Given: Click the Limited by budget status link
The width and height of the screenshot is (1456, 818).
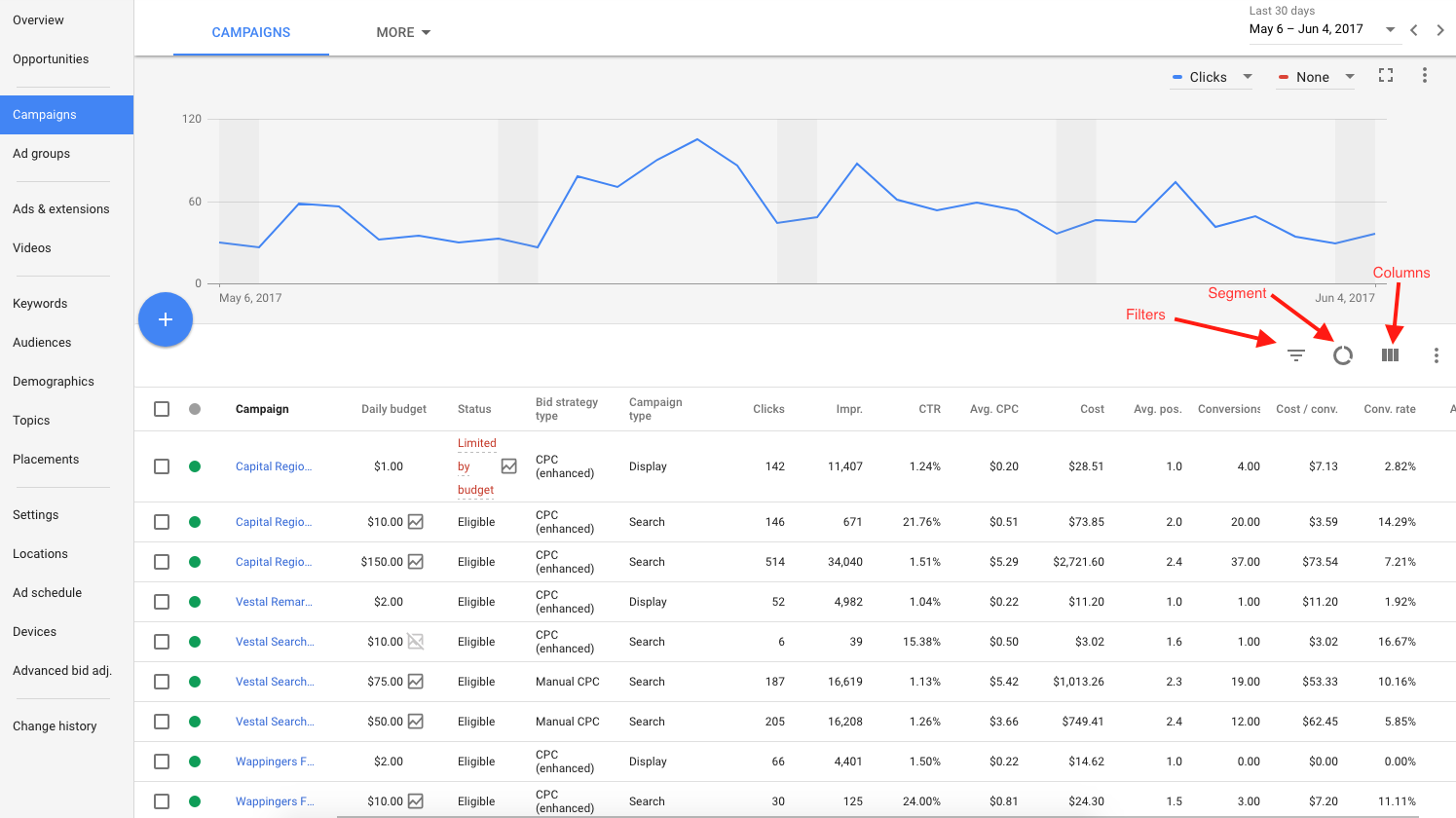Looking at the screenshot, I should click(x=476, y=466).
